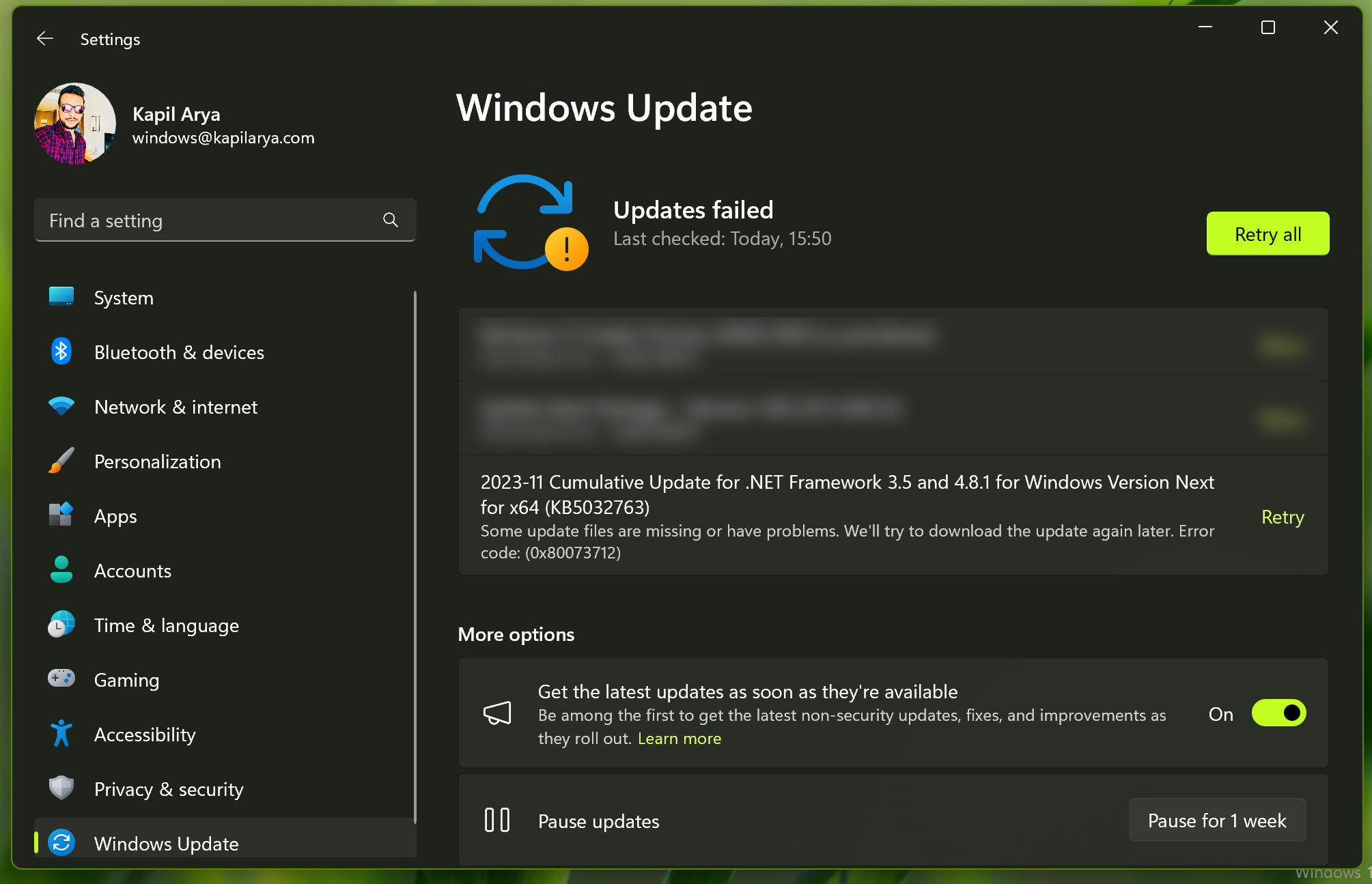The image size is (1372, 884).
Task: Click the Privacy & security icon
Action: pos(62,789)
